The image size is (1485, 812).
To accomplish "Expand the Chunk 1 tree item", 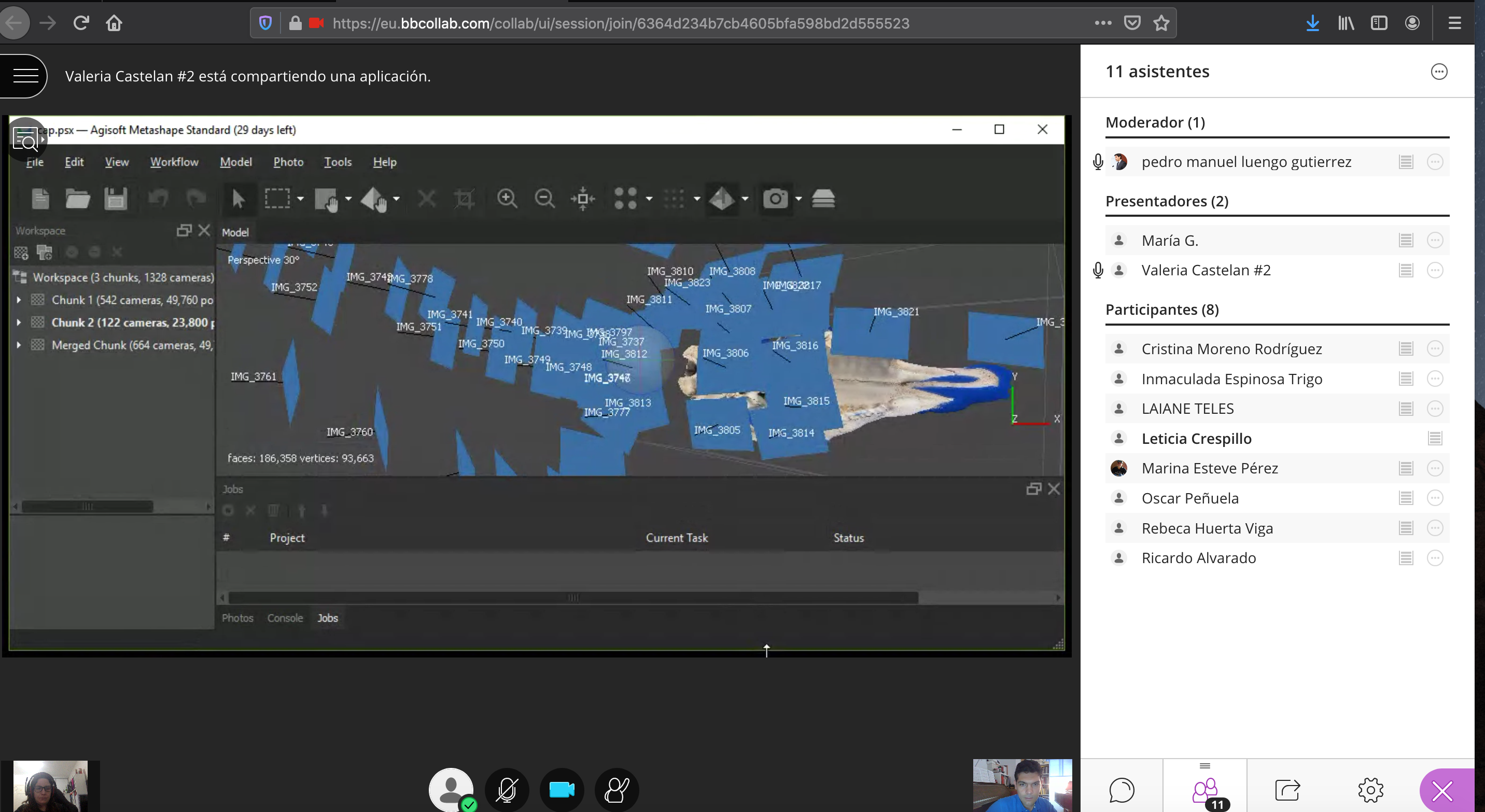I will coord(19,300).
